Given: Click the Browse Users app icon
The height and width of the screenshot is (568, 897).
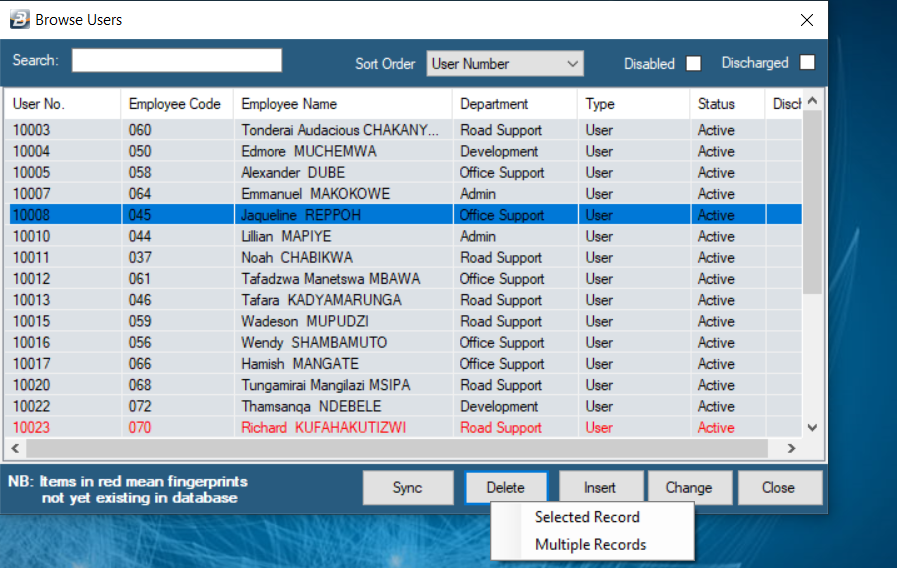Looking at the screenshot, I should [19, 19].
